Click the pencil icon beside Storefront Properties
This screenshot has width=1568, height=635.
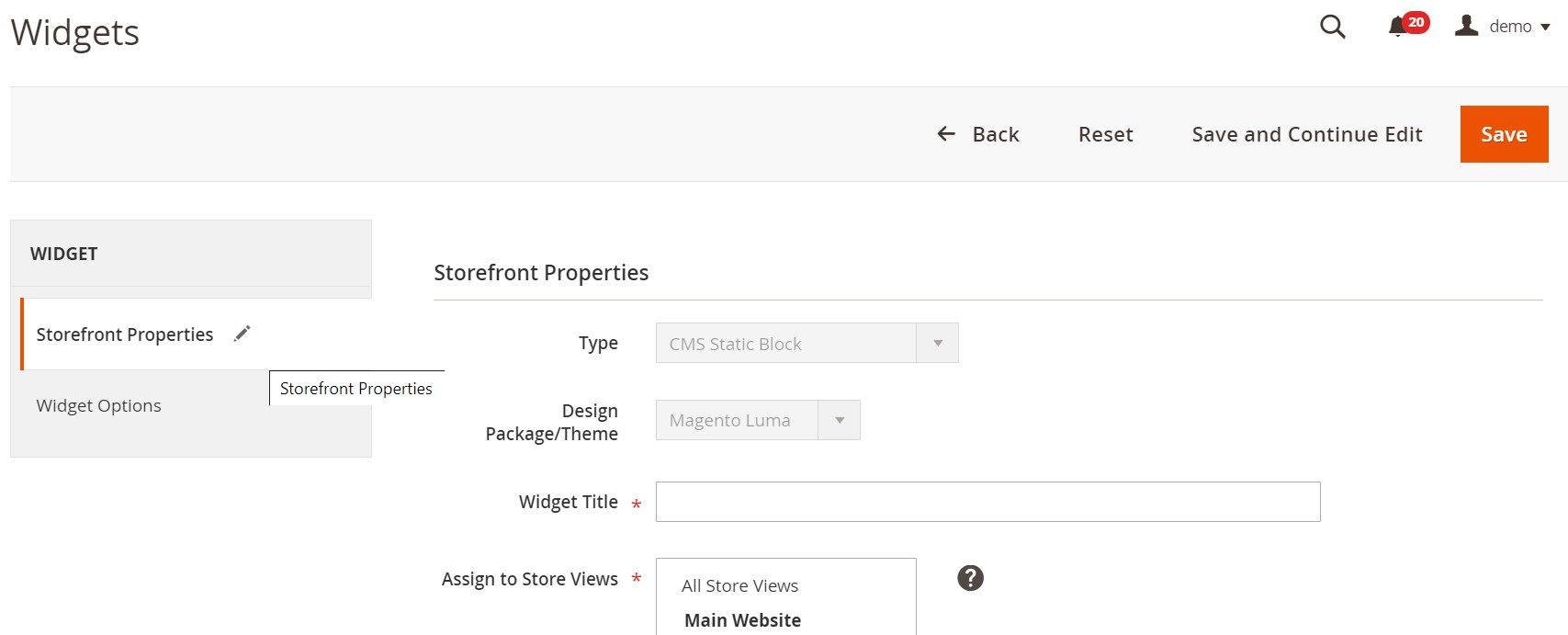pyautogui.click(x=242, y=334)
